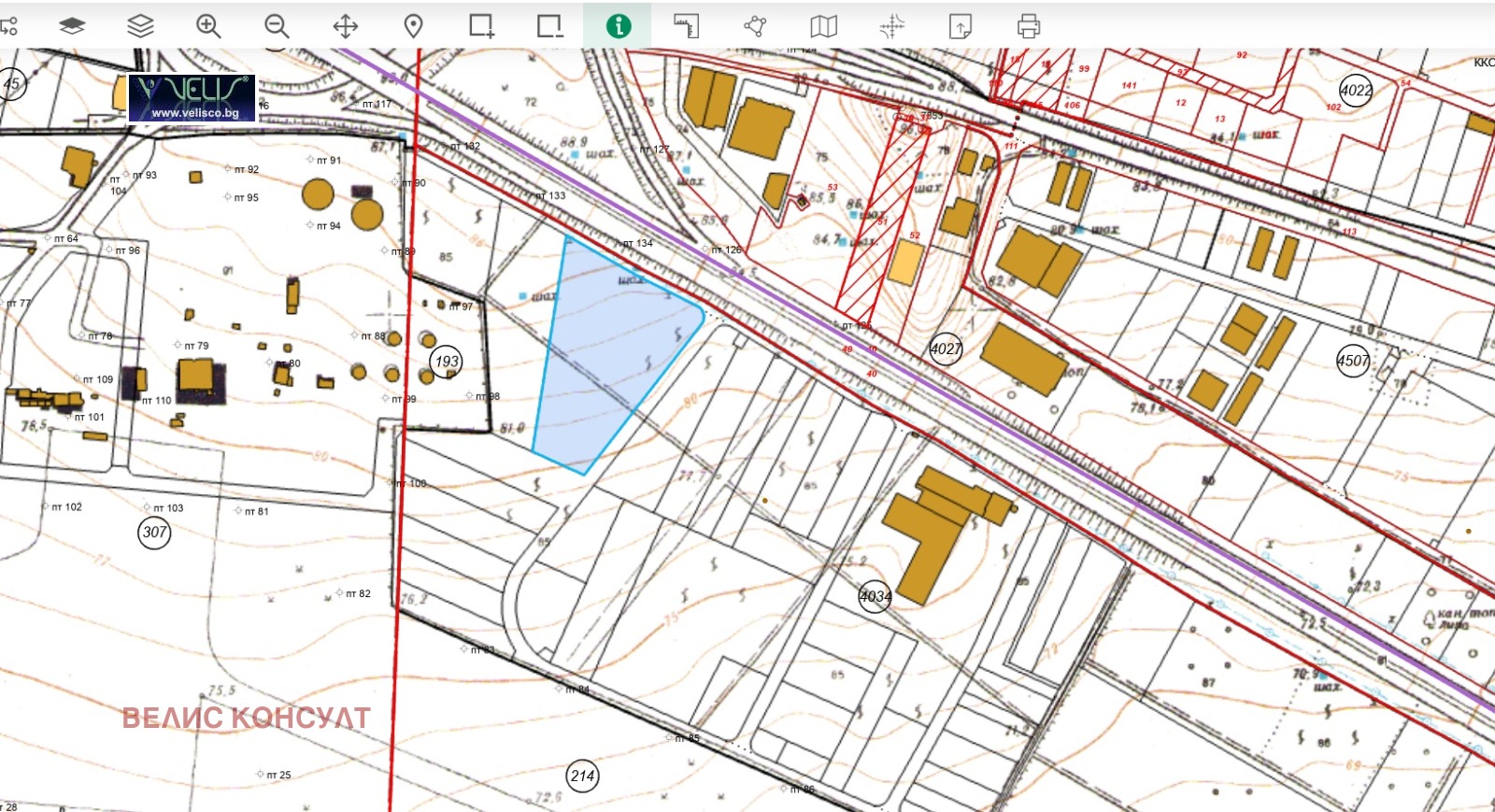Select the pan move arrows tool
The height and width of the screenshot is (812, 1495).
point(346,26)
